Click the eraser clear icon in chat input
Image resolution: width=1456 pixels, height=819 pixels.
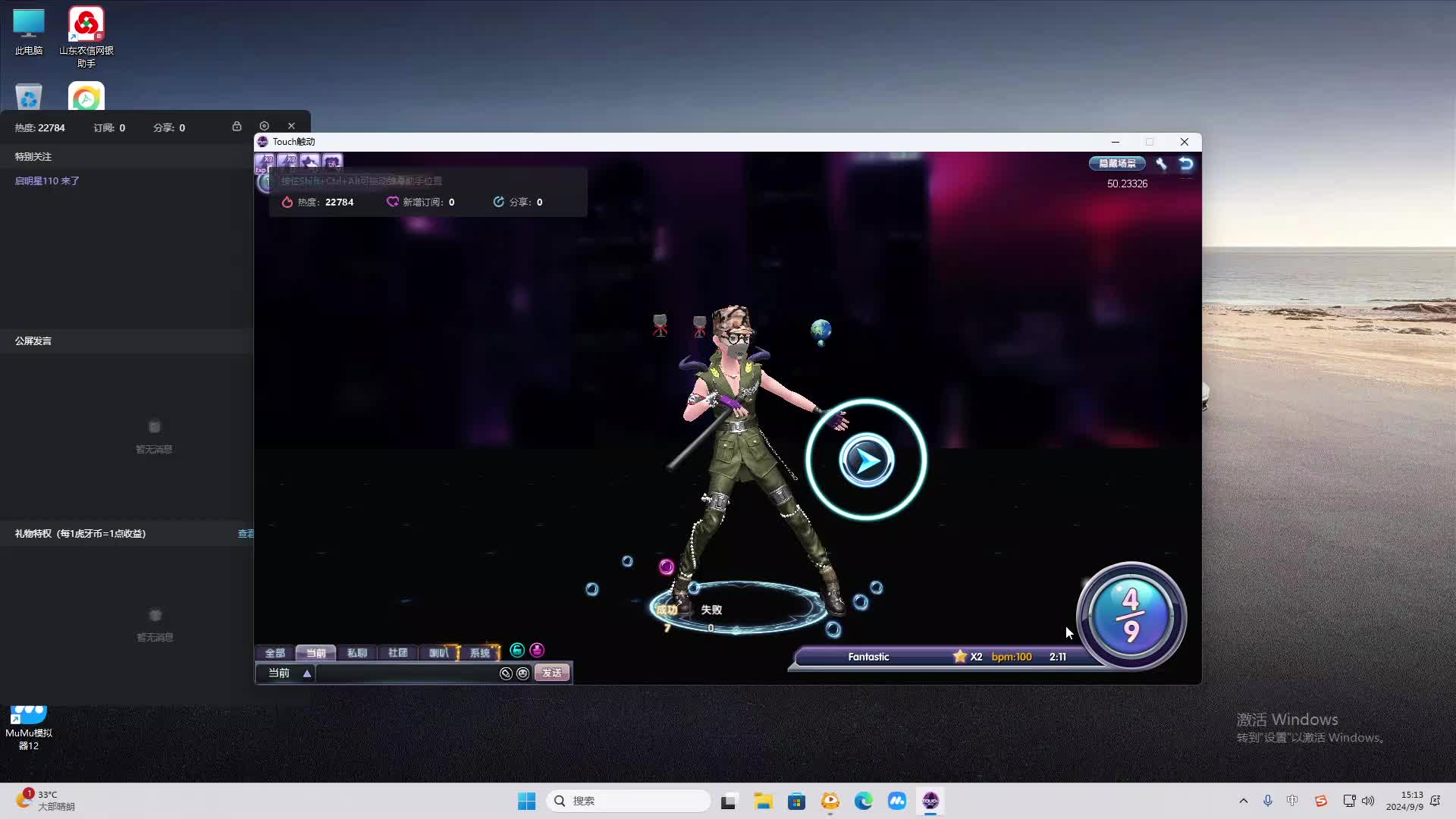tap(506, 673)
